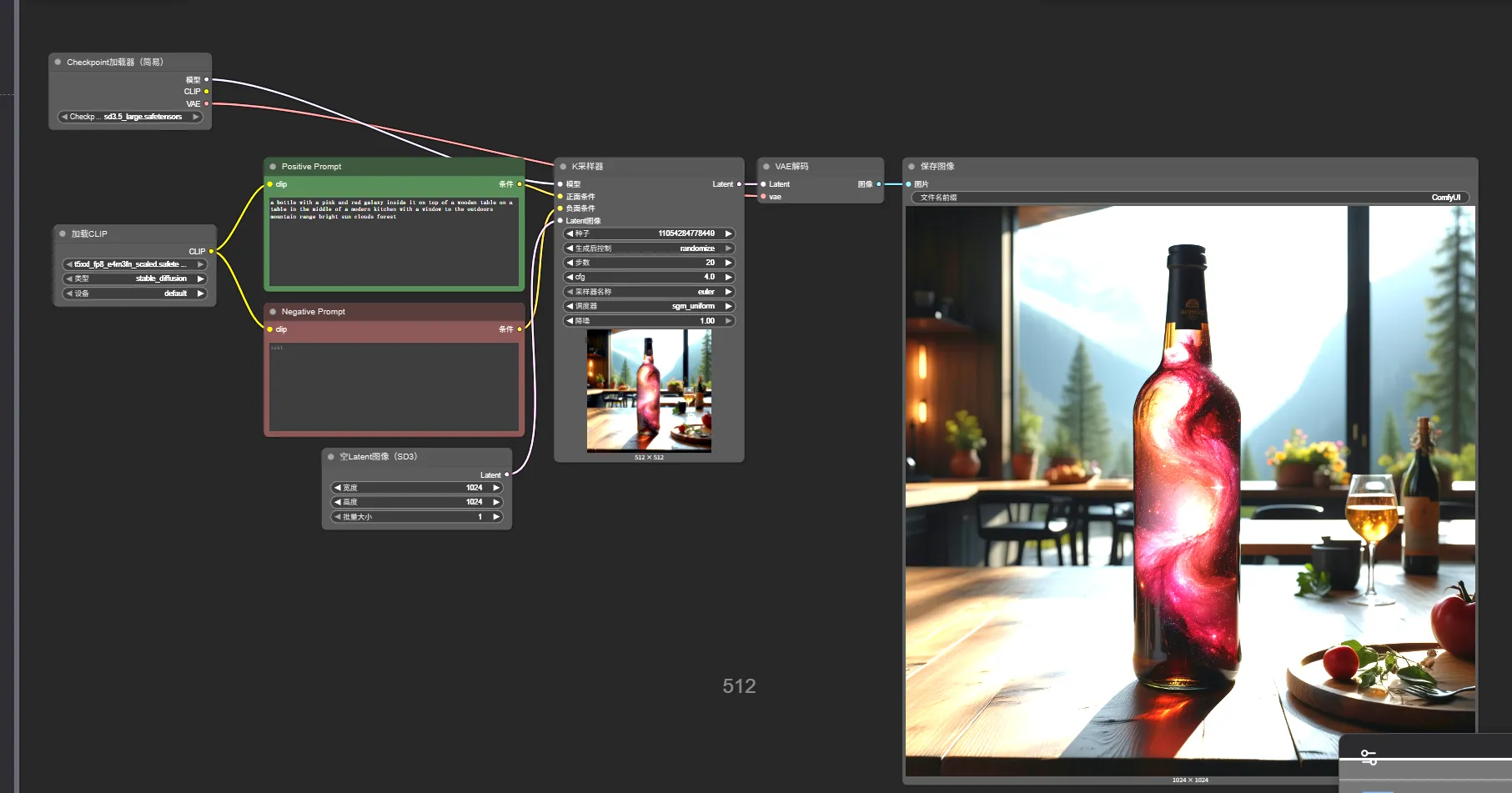Viewport: 1512px width, 793px height.
Task: Open the sd3.5_large.safetensors checkpoint selector
Action: (x=130, y=117)
